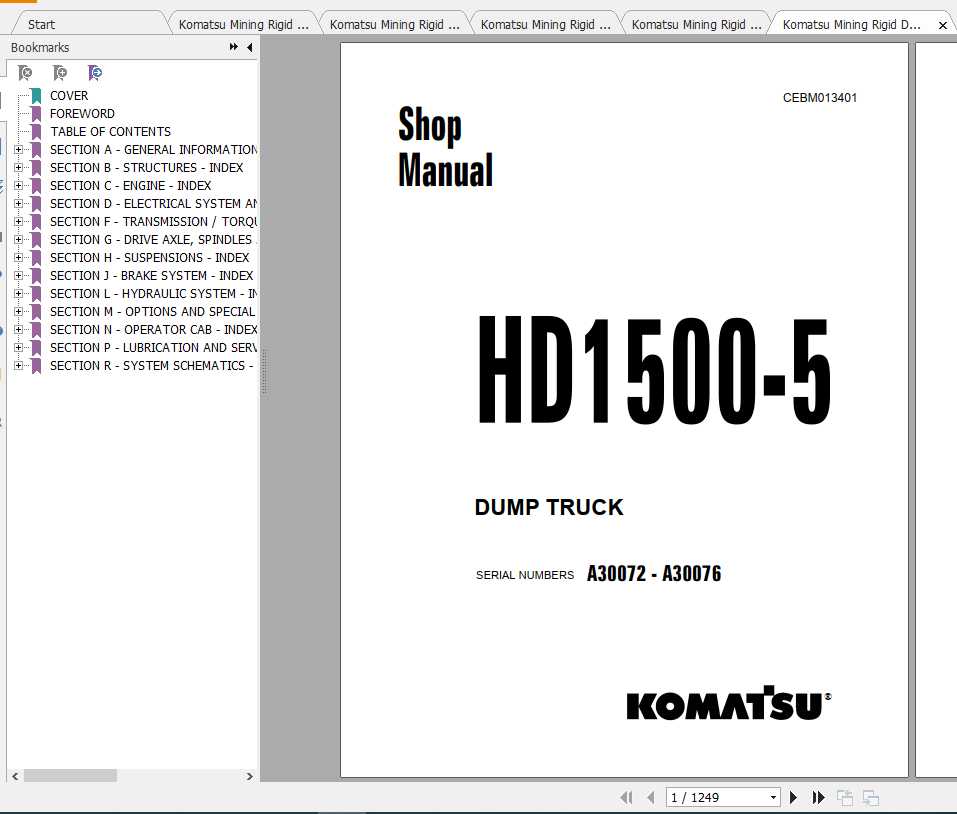This screenshot has width=957, height=814.
Task: Expand SECTION D - ELECTRICAL SYSTEM node
Action: [18, 204]
